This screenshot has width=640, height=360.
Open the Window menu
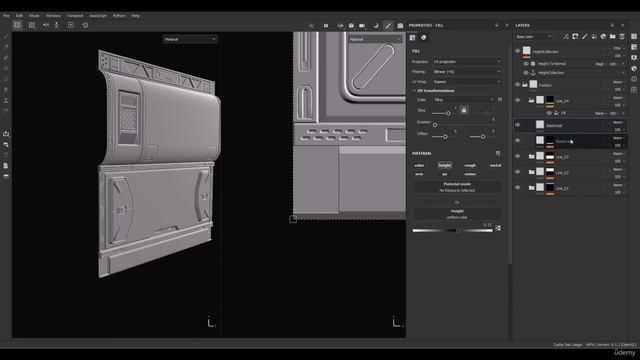pos(53,16)
